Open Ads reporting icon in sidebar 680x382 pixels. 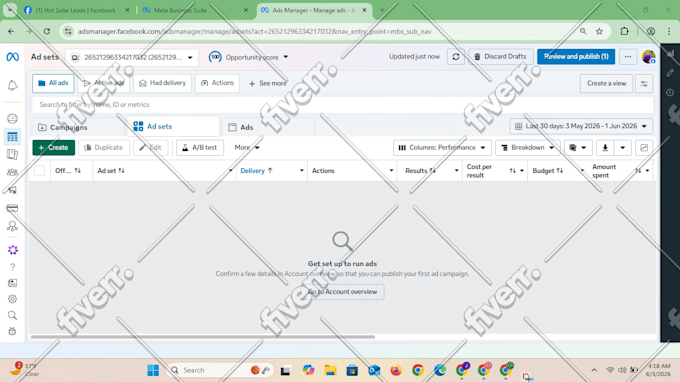point(12,154)
